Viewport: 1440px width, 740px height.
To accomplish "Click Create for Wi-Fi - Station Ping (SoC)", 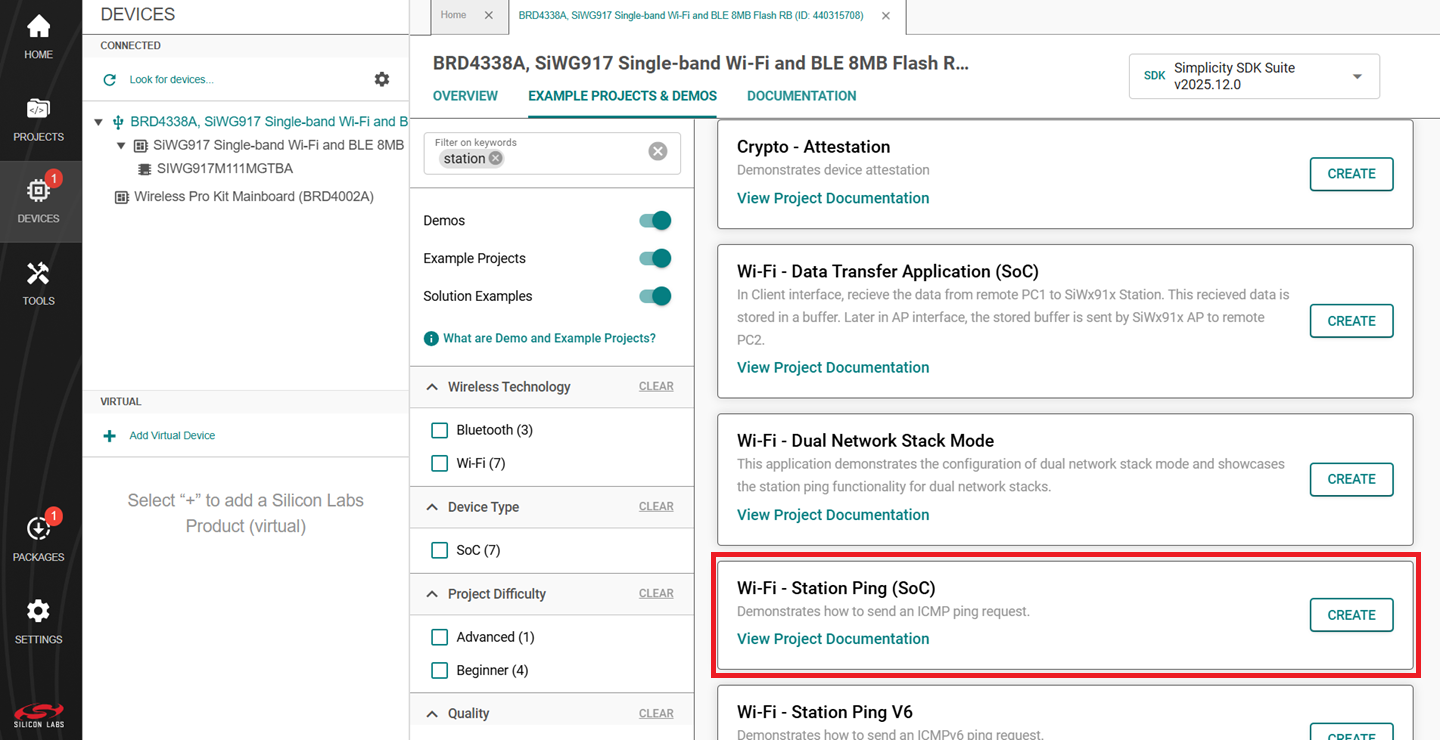I will click(x=1351, y=615).
